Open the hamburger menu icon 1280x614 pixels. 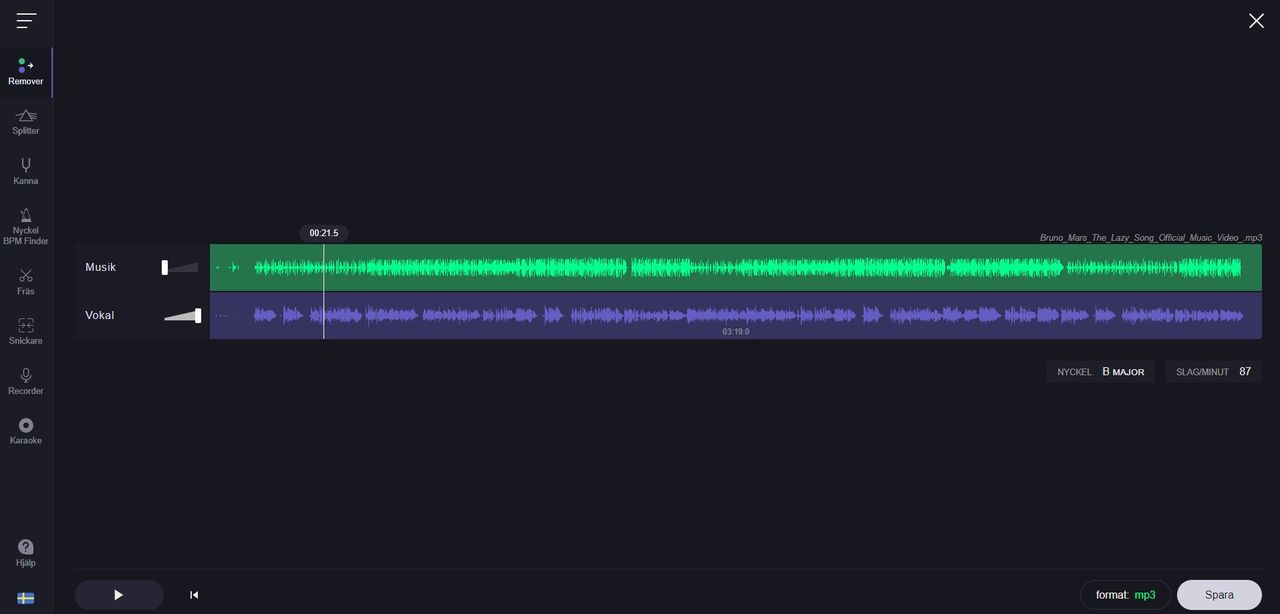pyautogui.click(x=26, y=20)
